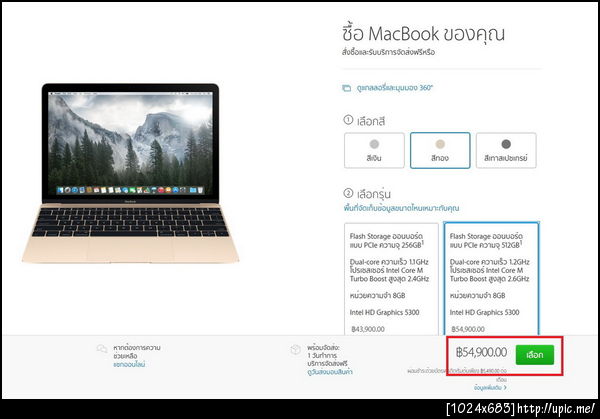The width and height of the screenshot is (600, 419).
Task: Click the green เลือก select button
Action: [x=535, y=355]
